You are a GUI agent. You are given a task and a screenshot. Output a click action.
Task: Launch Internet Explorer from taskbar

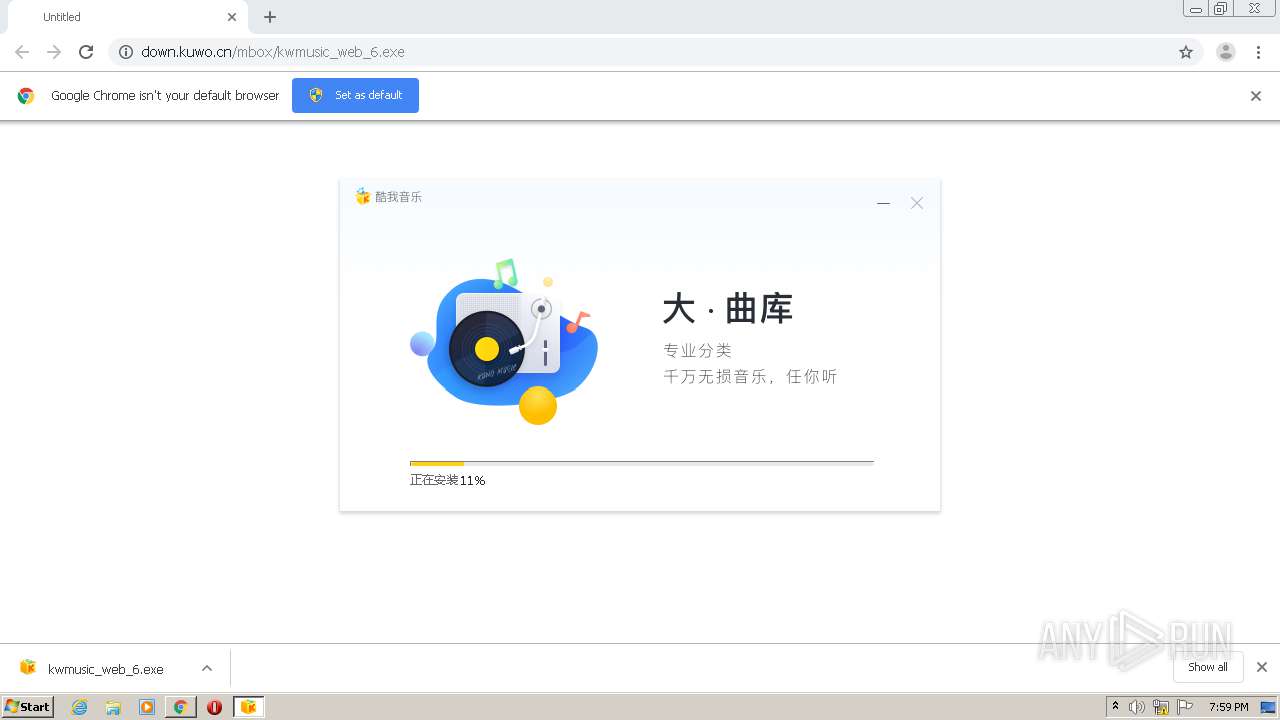[x=80, y=707]
